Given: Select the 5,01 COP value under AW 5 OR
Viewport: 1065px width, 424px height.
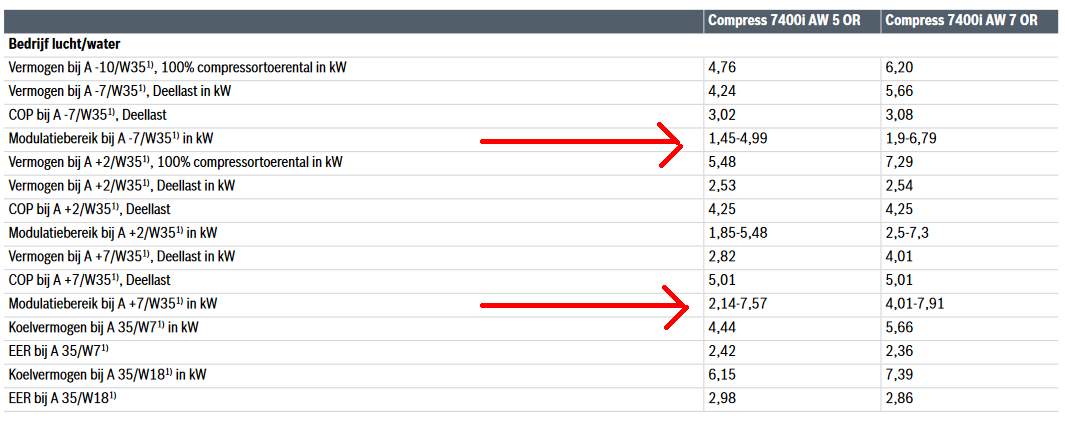Looking at the screenshot, I should pyautogui.click(x=722, y=280).
